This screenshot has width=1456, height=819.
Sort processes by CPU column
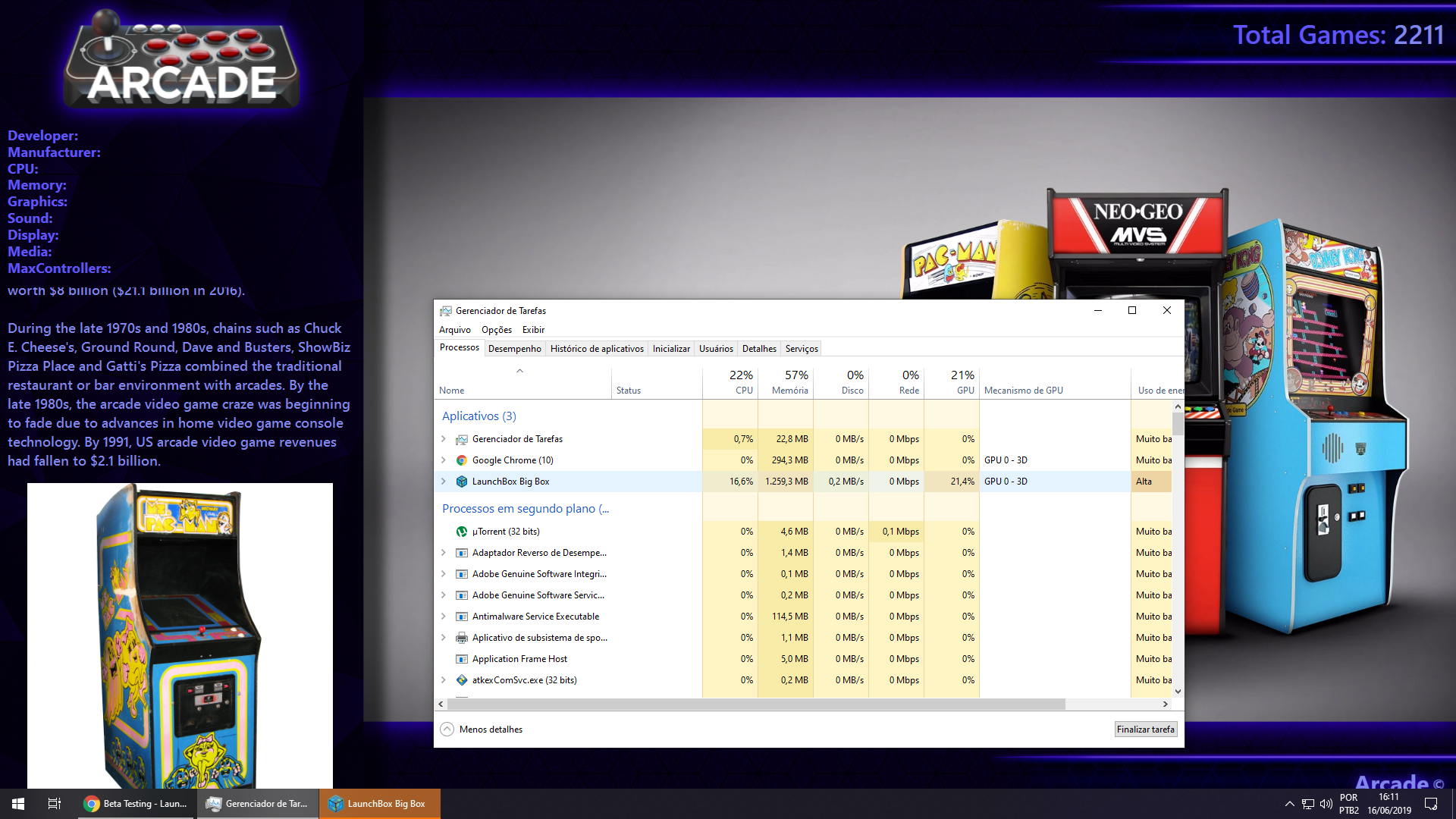pos(730,382)
